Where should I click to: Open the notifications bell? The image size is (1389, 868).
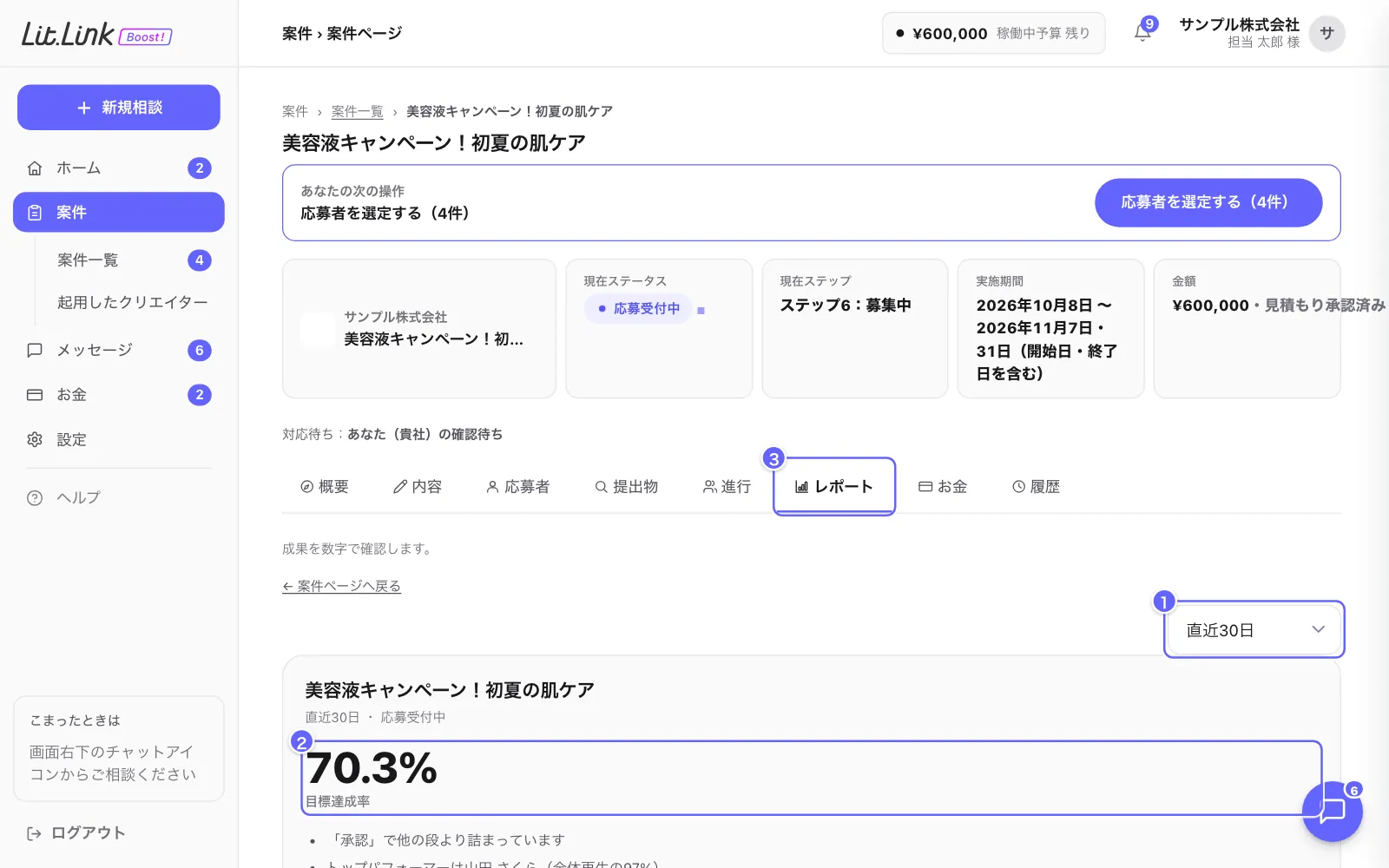pyautogui.click(x=1142, y=33)
